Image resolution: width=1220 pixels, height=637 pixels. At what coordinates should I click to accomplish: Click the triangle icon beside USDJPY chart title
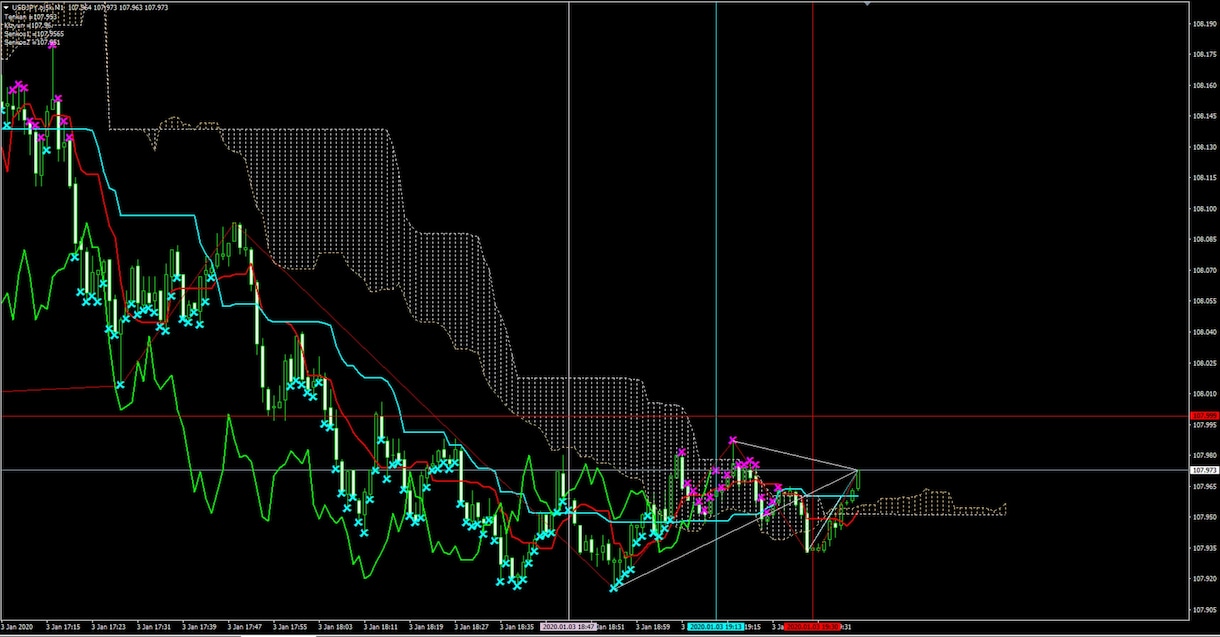tap(5, 7)
